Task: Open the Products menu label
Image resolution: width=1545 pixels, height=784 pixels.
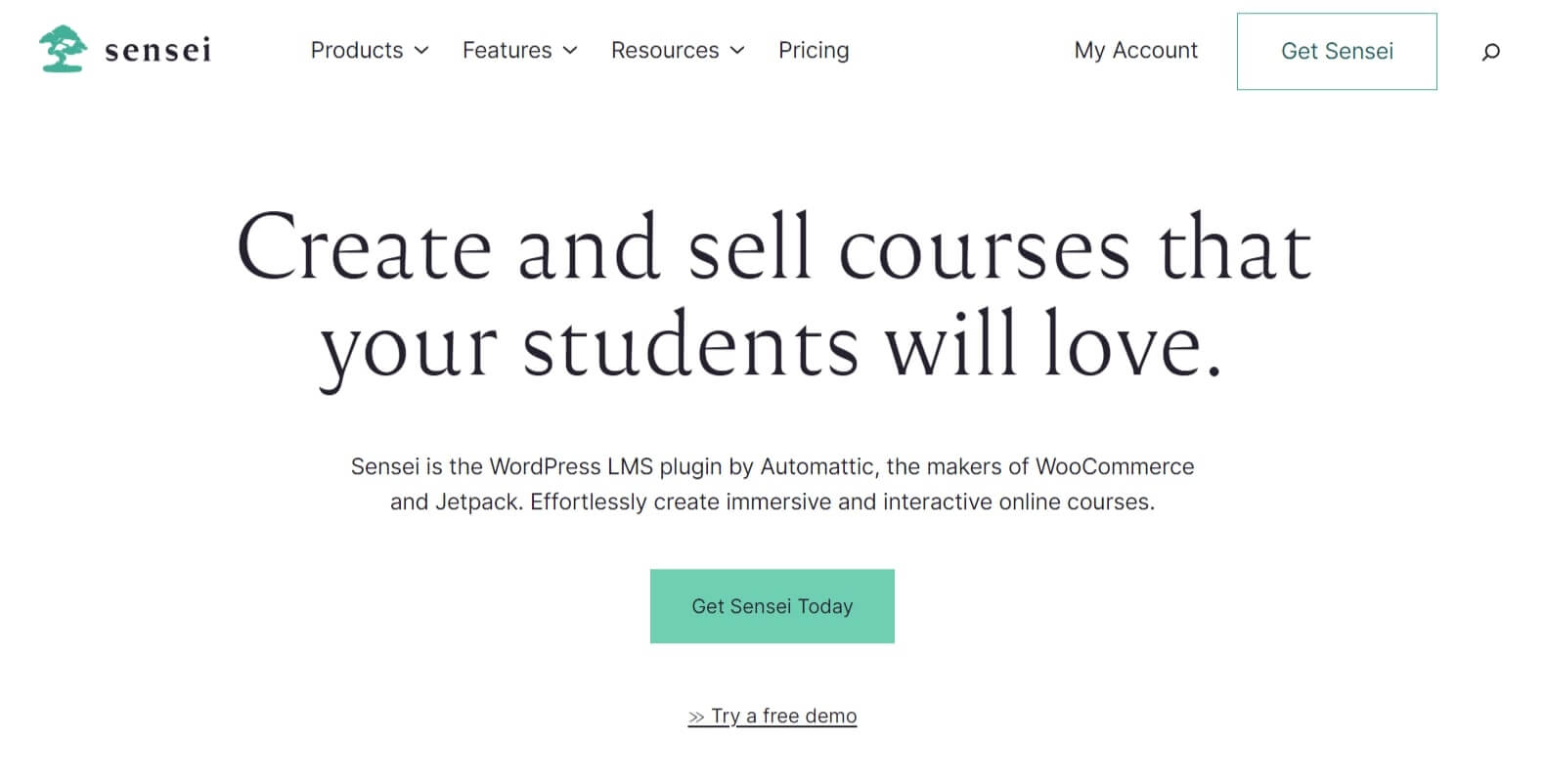Action: coord(357,50)
